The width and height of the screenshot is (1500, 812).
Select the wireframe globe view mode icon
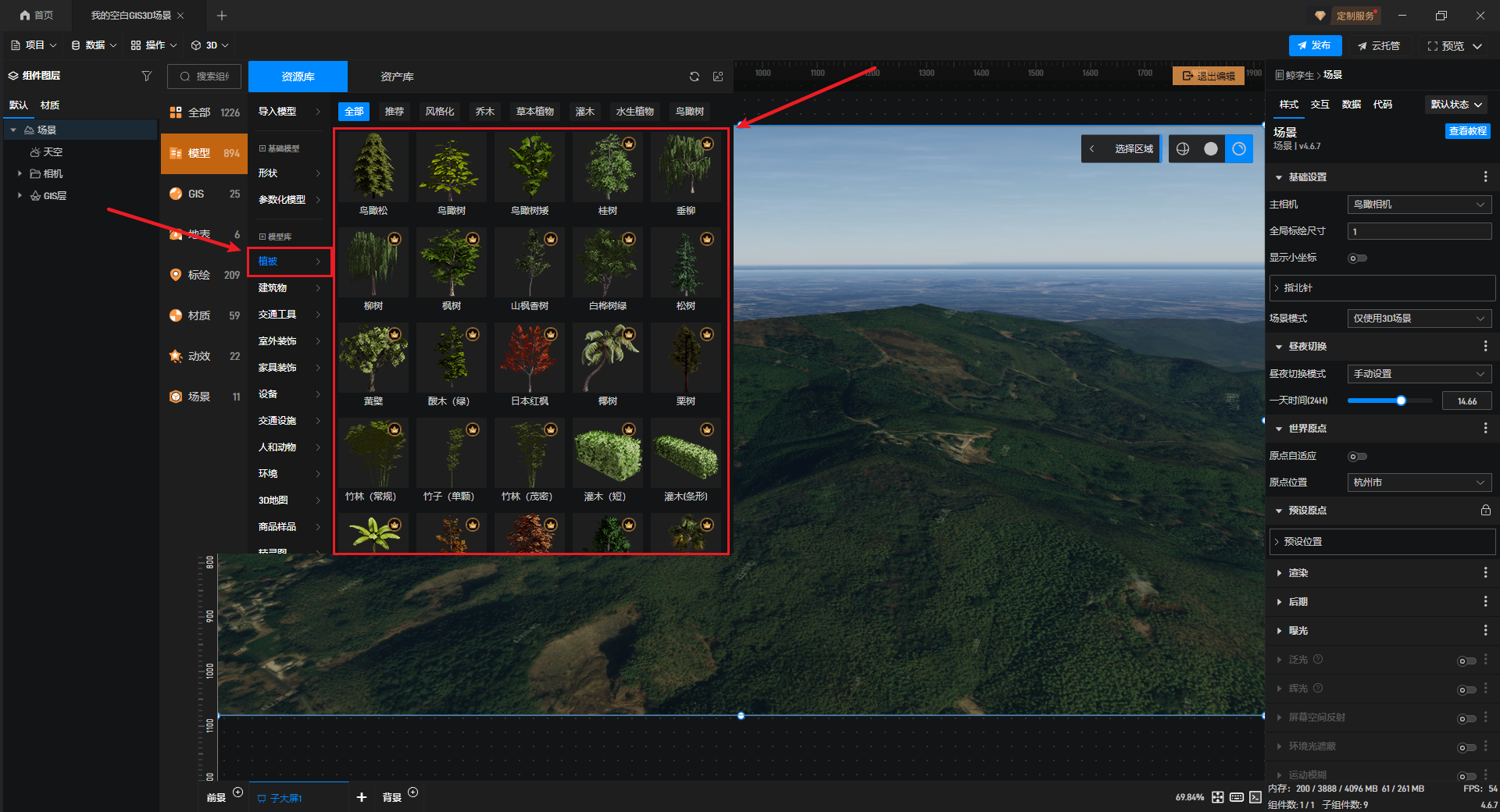(x=1182, y=149)
